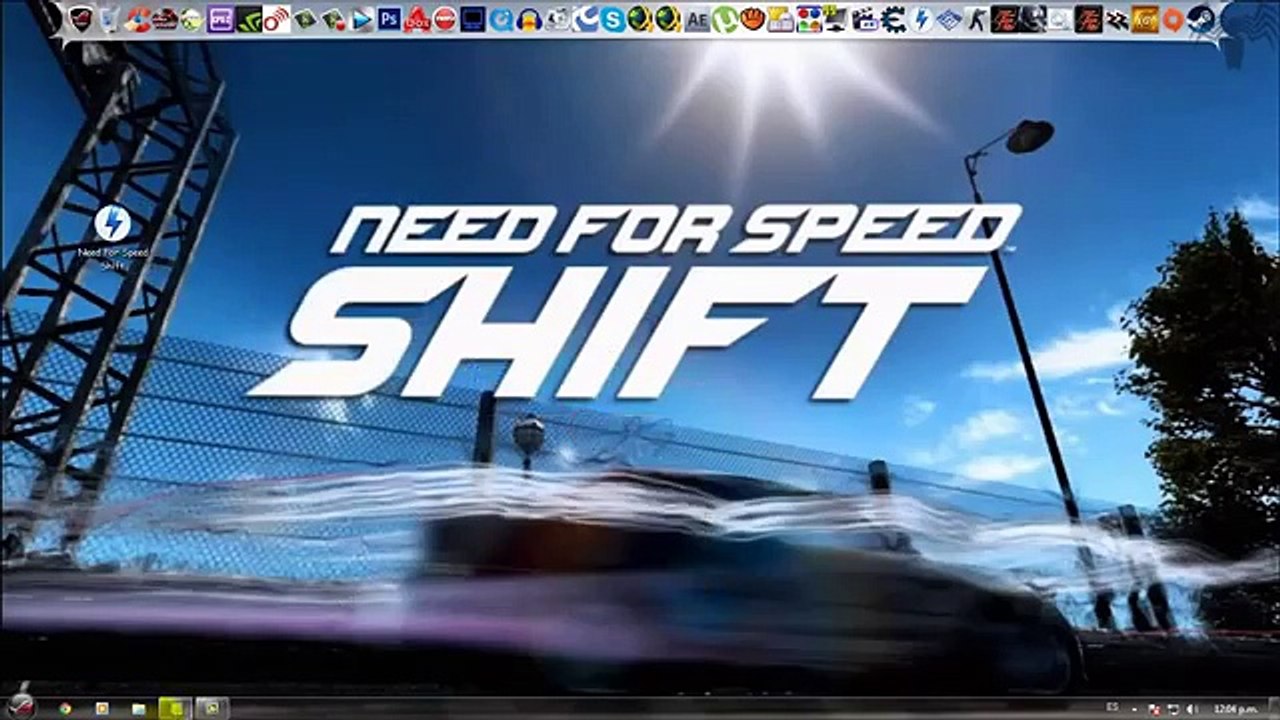The image size is (1280, 720).
Task: Open Steam from the top dock
Action: pos(1201,19)
